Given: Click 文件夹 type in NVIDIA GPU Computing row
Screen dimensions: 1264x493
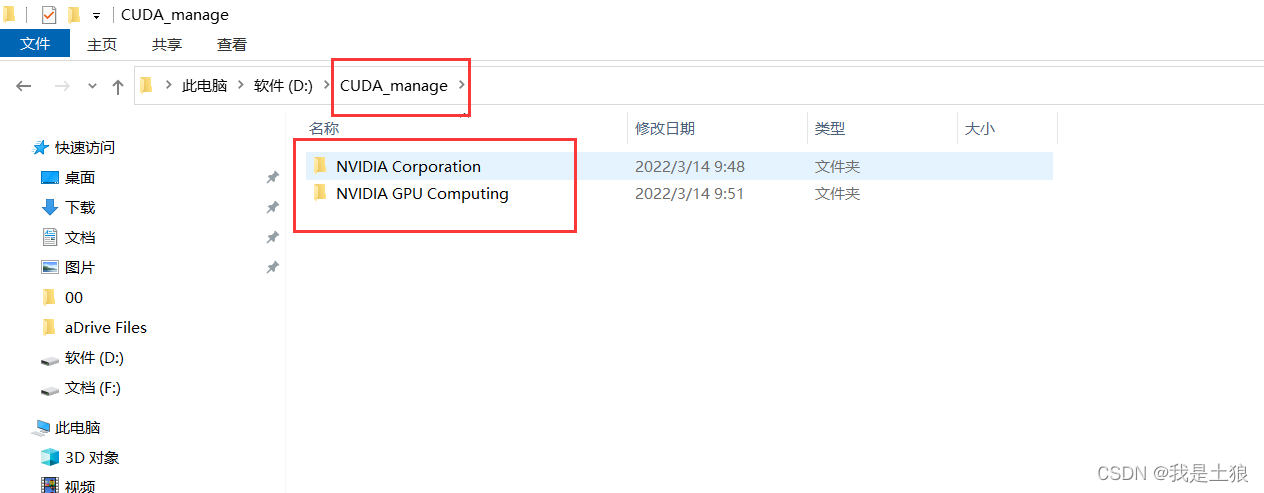Looking at the screenshot, I should pos(837,193).
